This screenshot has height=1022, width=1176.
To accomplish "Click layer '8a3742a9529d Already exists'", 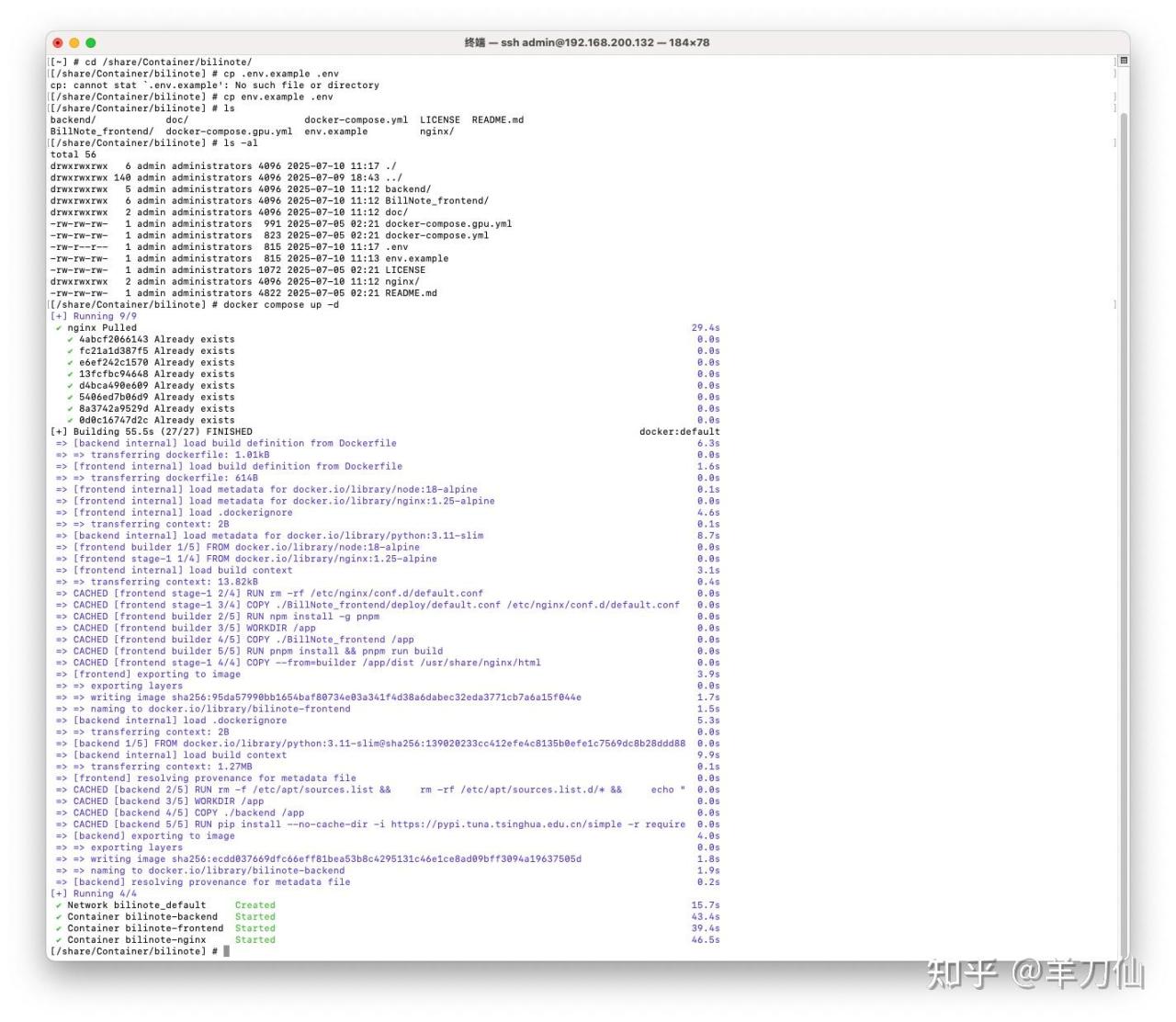I will [x=151, y=408].
